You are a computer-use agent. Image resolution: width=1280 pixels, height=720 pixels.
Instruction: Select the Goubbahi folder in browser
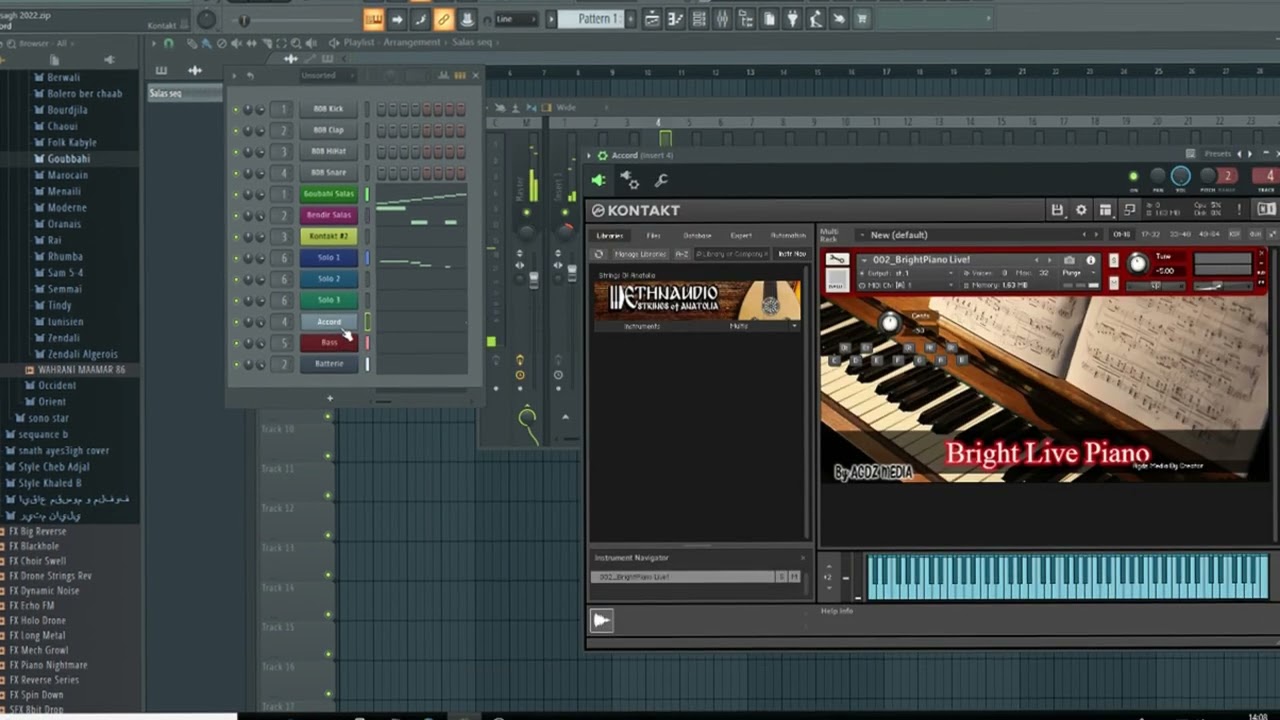tap(68, 159)
